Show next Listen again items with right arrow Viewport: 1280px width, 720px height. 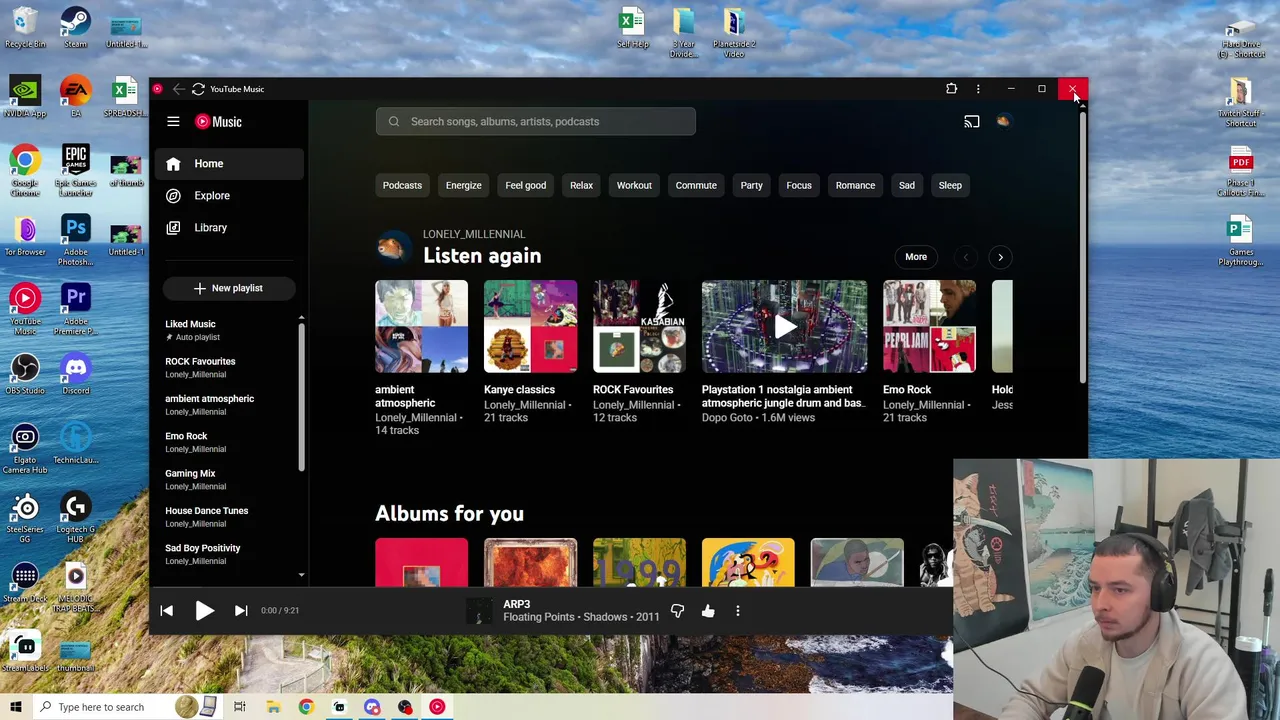(x=1000, y=257)
